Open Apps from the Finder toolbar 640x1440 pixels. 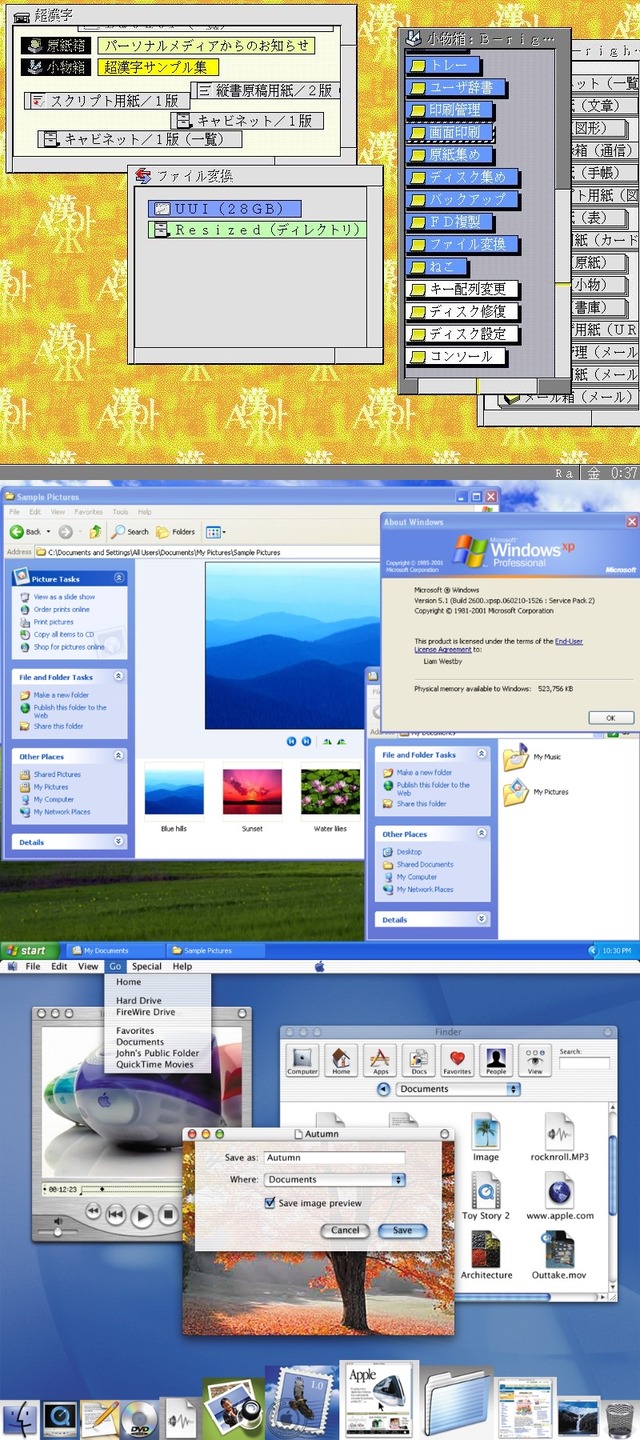[380, 1060]
